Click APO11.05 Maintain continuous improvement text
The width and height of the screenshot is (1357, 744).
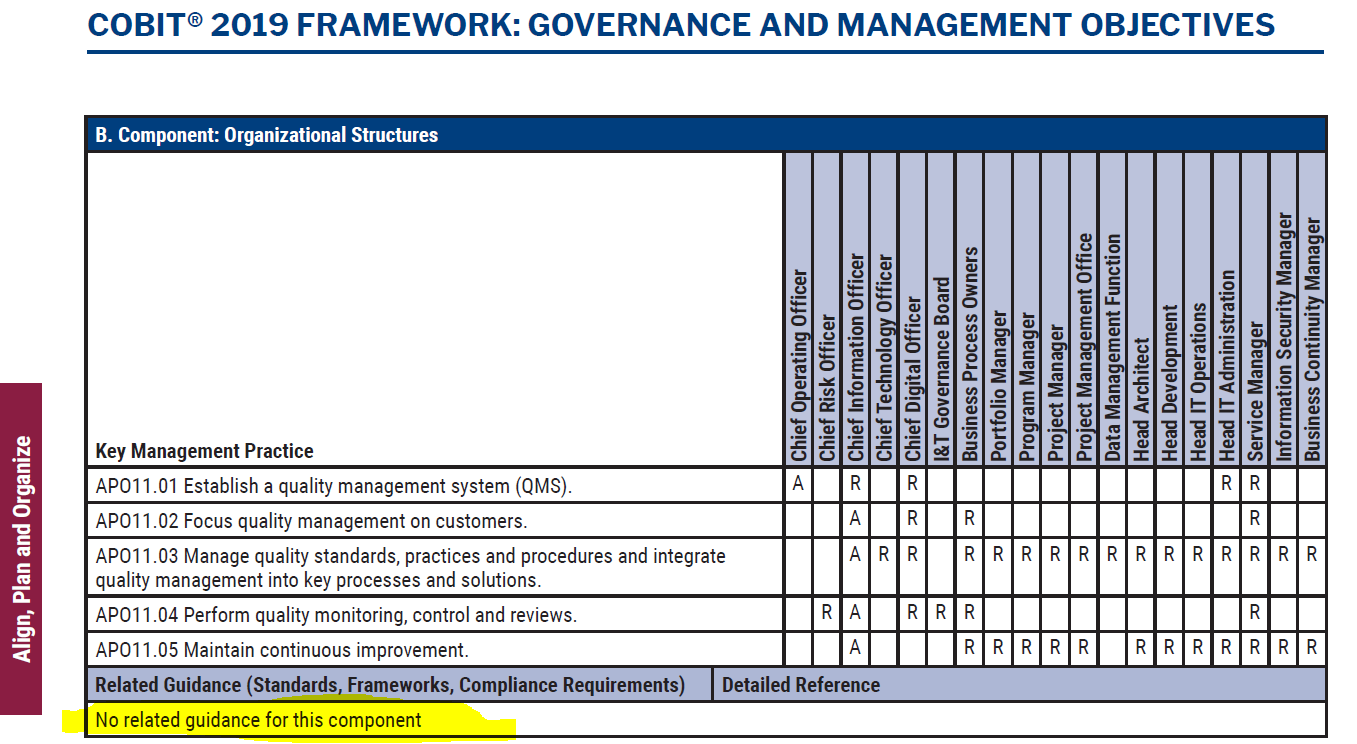(282, 650)
